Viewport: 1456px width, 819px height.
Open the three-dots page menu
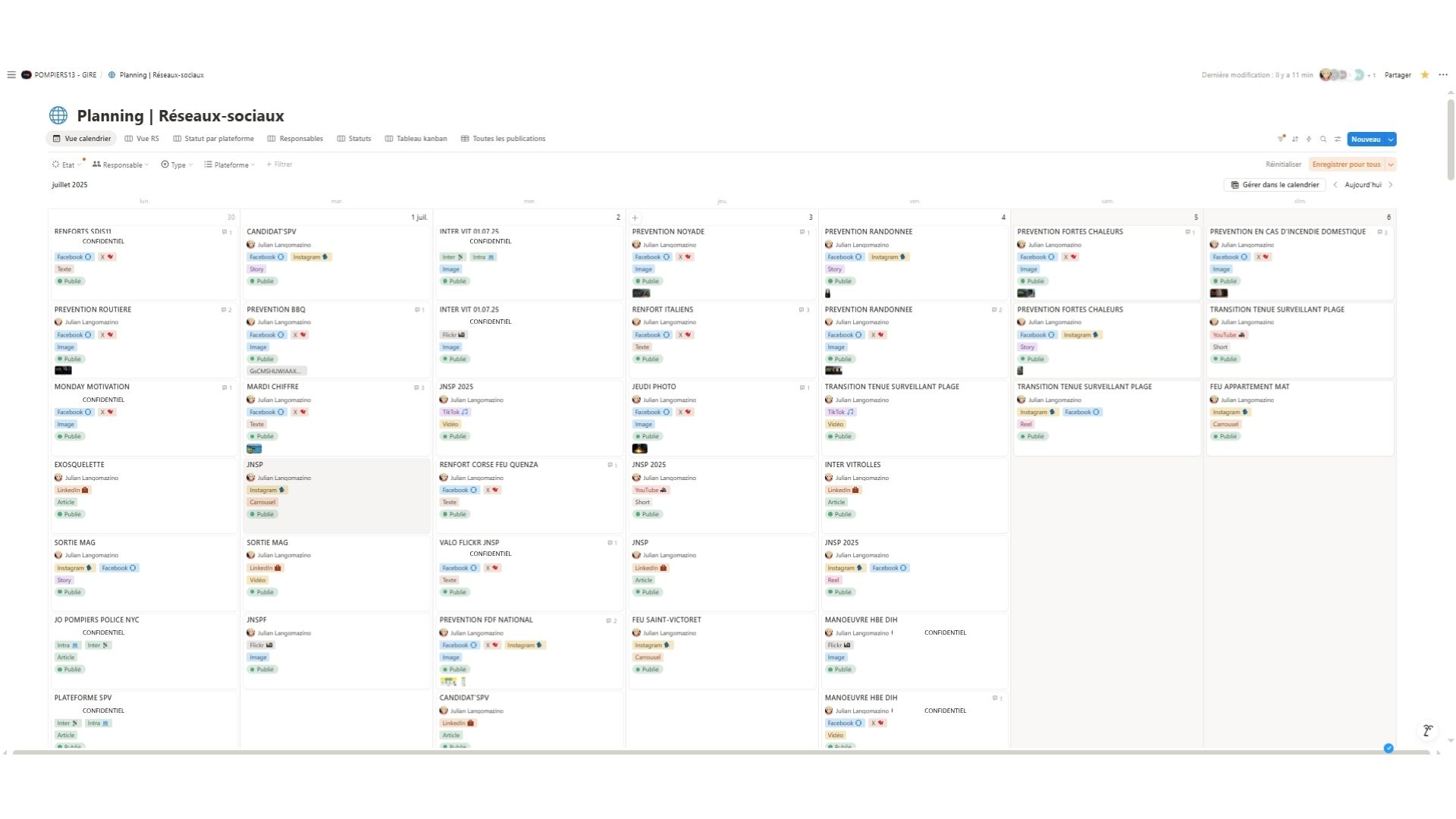point(1443,74)
